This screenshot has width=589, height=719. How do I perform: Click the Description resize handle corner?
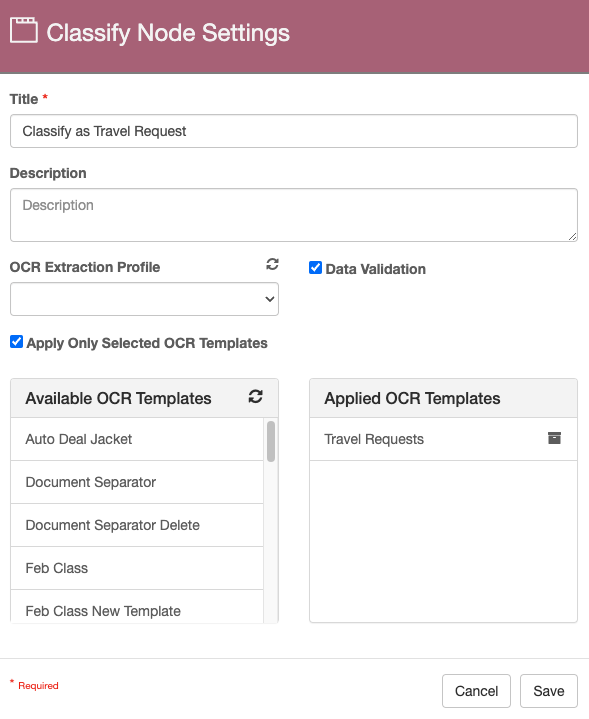click(572, 237)
